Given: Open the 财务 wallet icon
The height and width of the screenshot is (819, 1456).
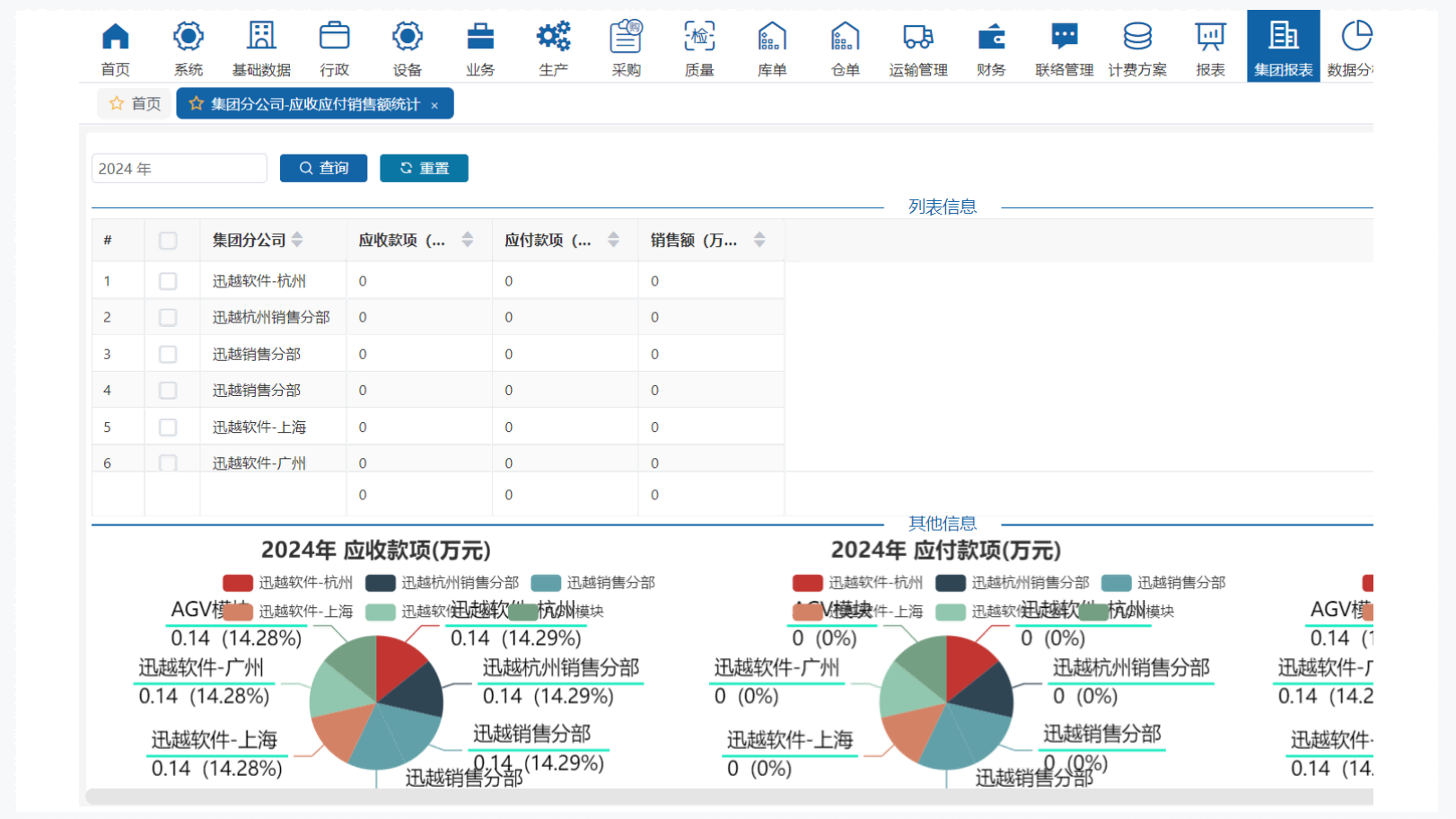Looking at the screenshot, I should click(991, 37).
